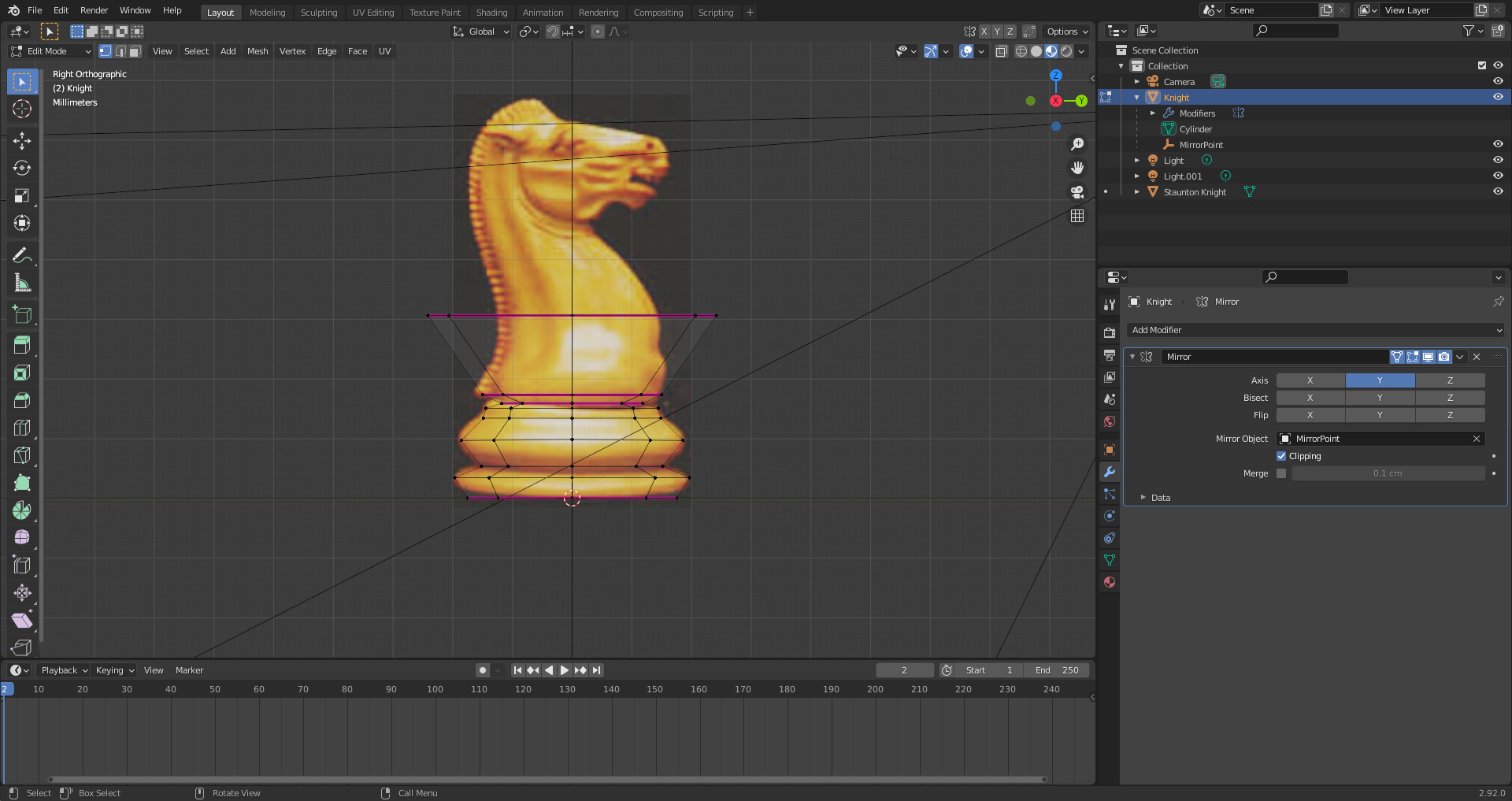Viewport: 1512px width, 801px height.
Task: Choose the Loop Cut tool
Action: point(22,428)
